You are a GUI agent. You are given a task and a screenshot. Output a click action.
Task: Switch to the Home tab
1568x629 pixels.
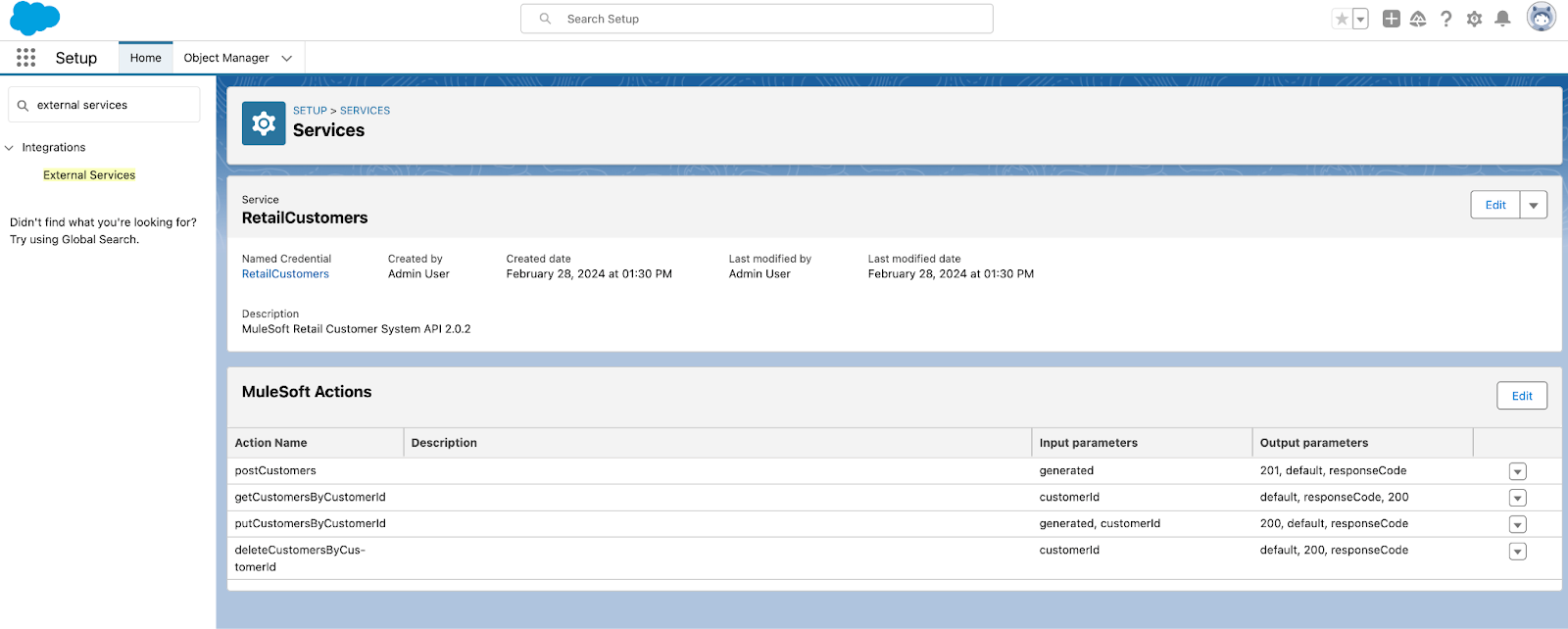point(145,58)
